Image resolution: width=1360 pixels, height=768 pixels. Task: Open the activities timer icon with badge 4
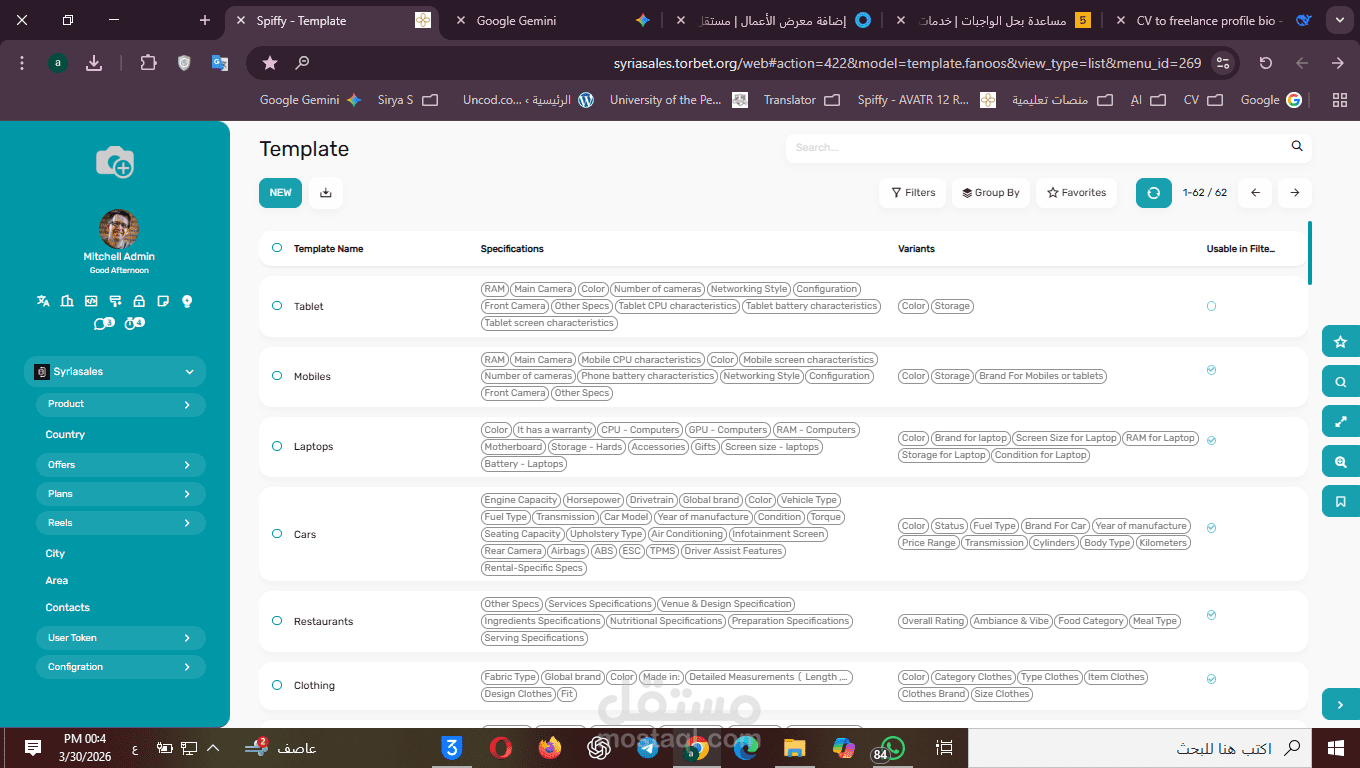pos(134,323)
